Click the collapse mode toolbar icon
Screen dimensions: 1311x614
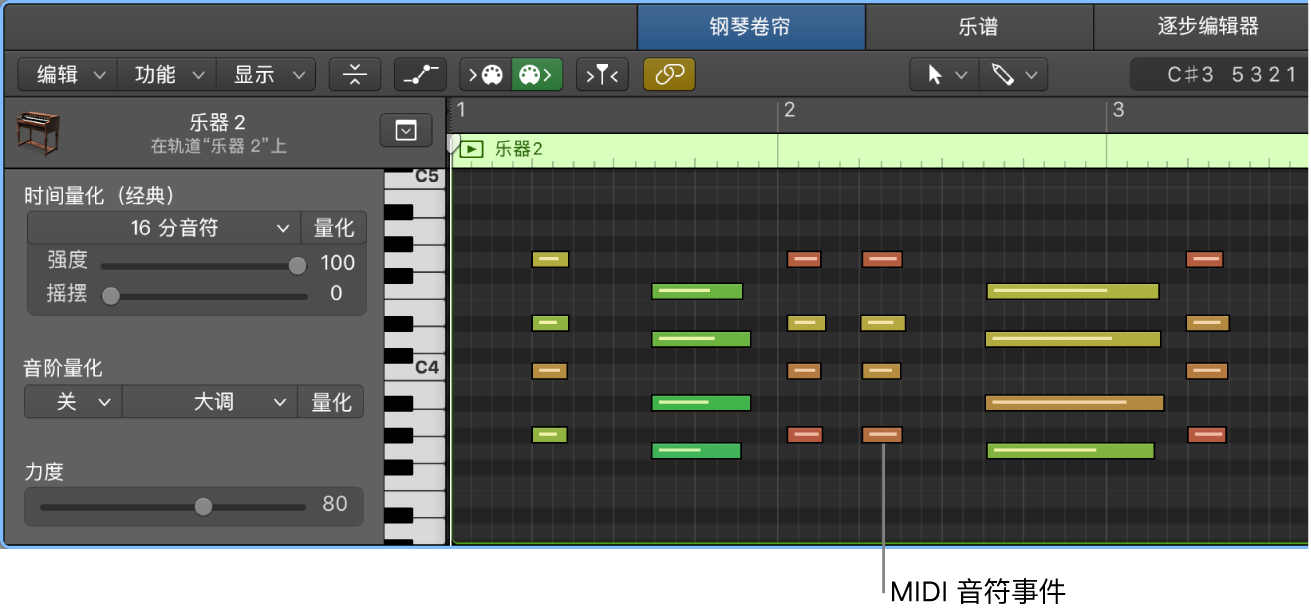point(355,74)
